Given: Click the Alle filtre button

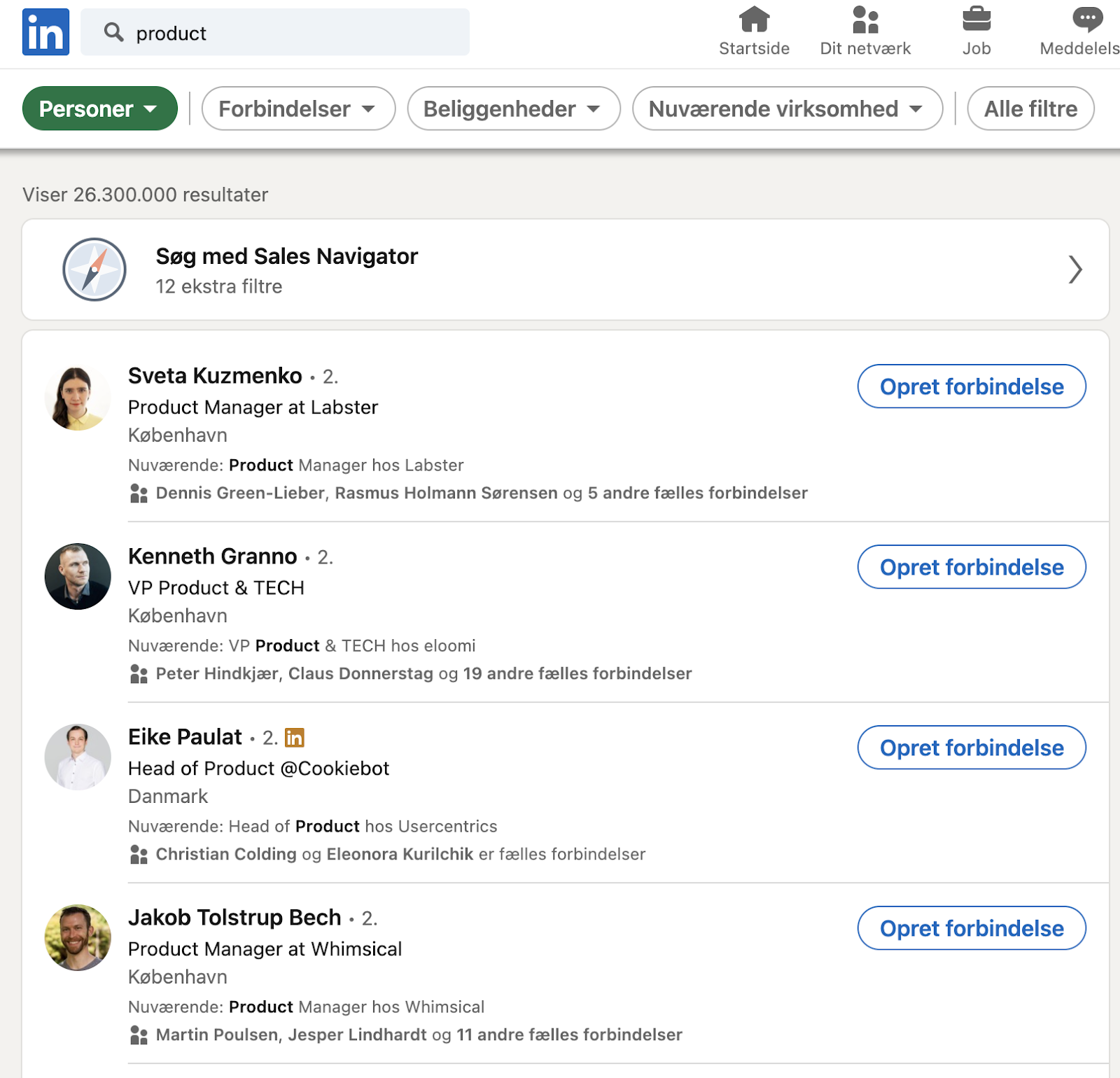Looking at the screenshot, I should coord(1030,108).
